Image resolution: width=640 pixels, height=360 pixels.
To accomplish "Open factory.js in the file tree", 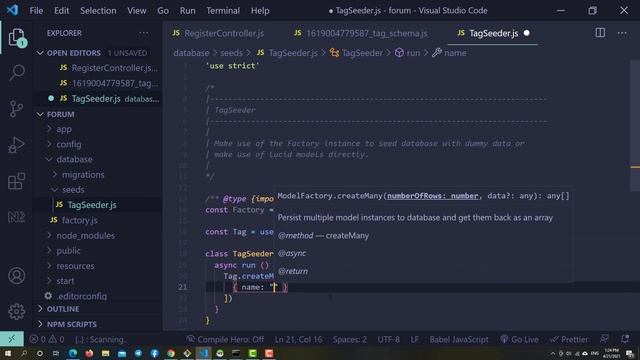I will pyautogui.click(x=80, y=220).
